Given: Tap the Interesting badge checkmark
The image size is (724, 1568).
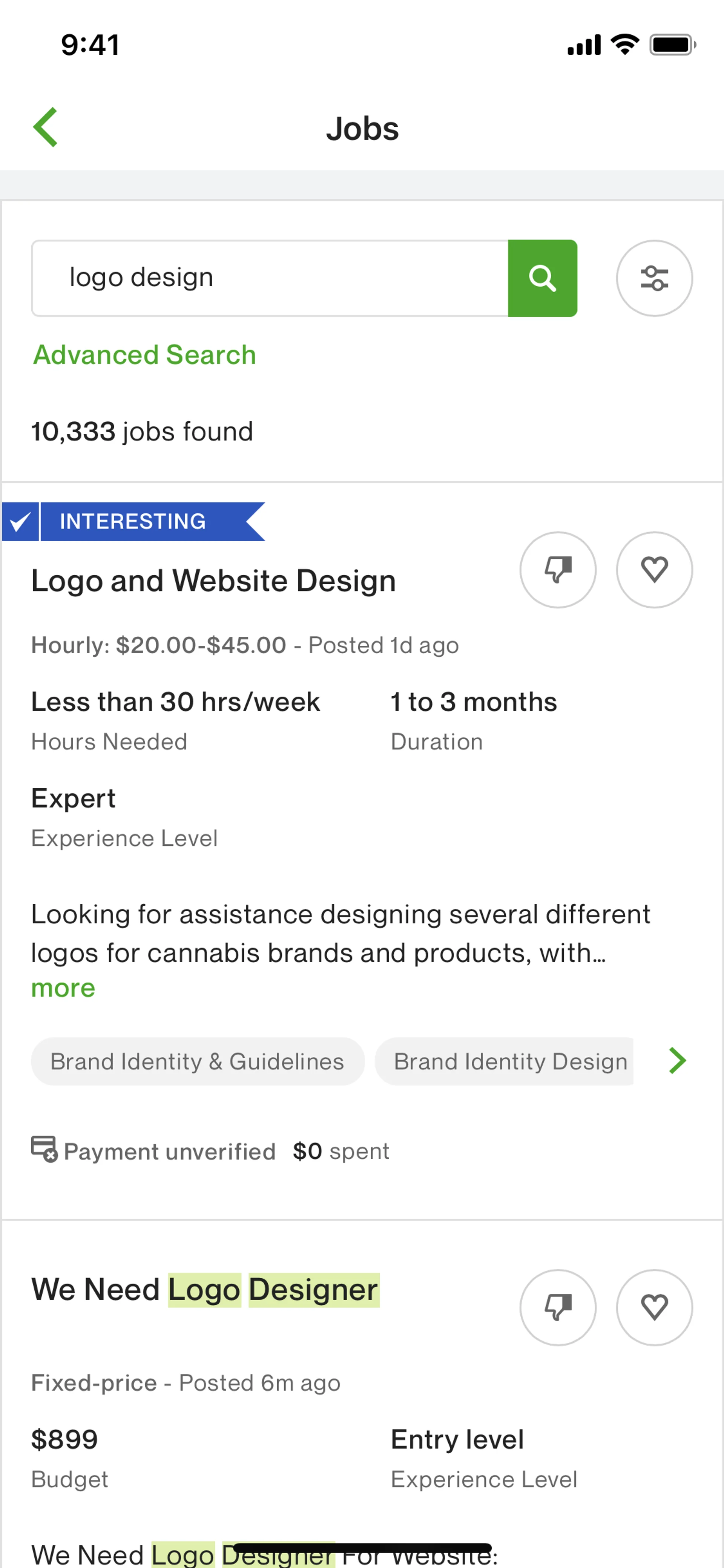Looking at the screenshot, I should [x=20, y=522].
